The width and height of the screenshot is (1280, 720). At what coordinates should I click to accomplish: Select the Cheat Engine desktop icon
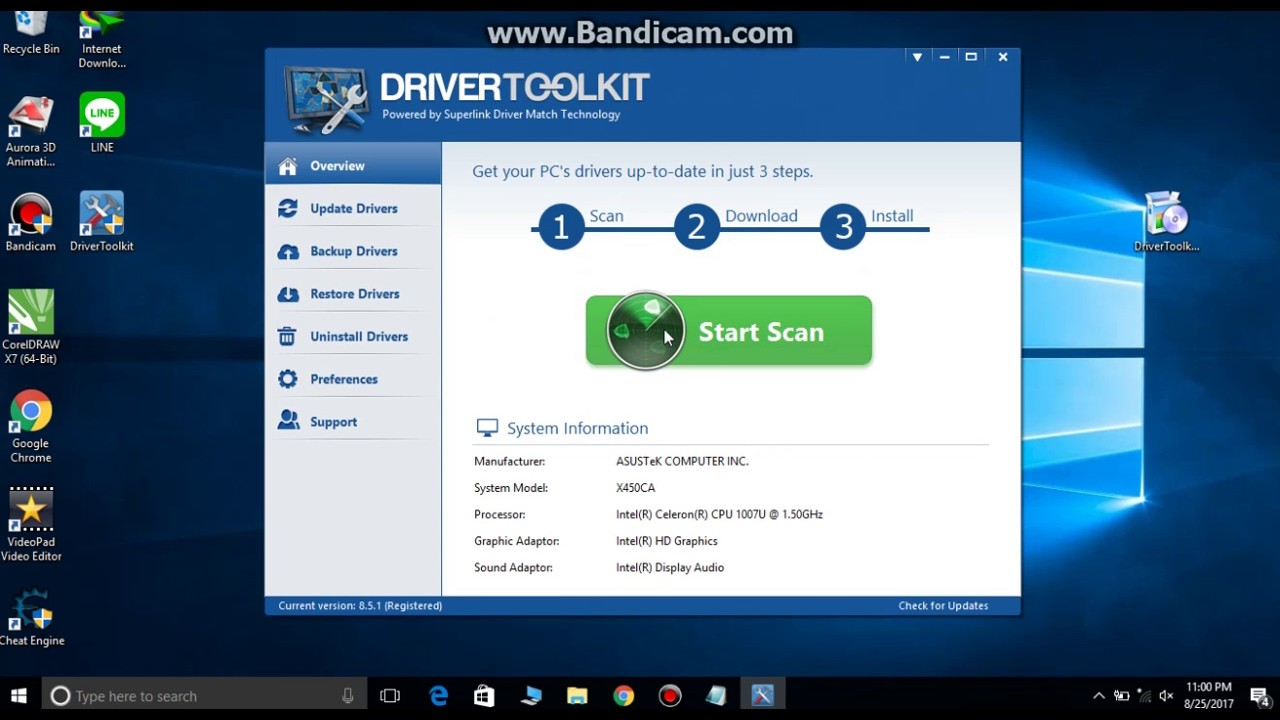point(31,617)
